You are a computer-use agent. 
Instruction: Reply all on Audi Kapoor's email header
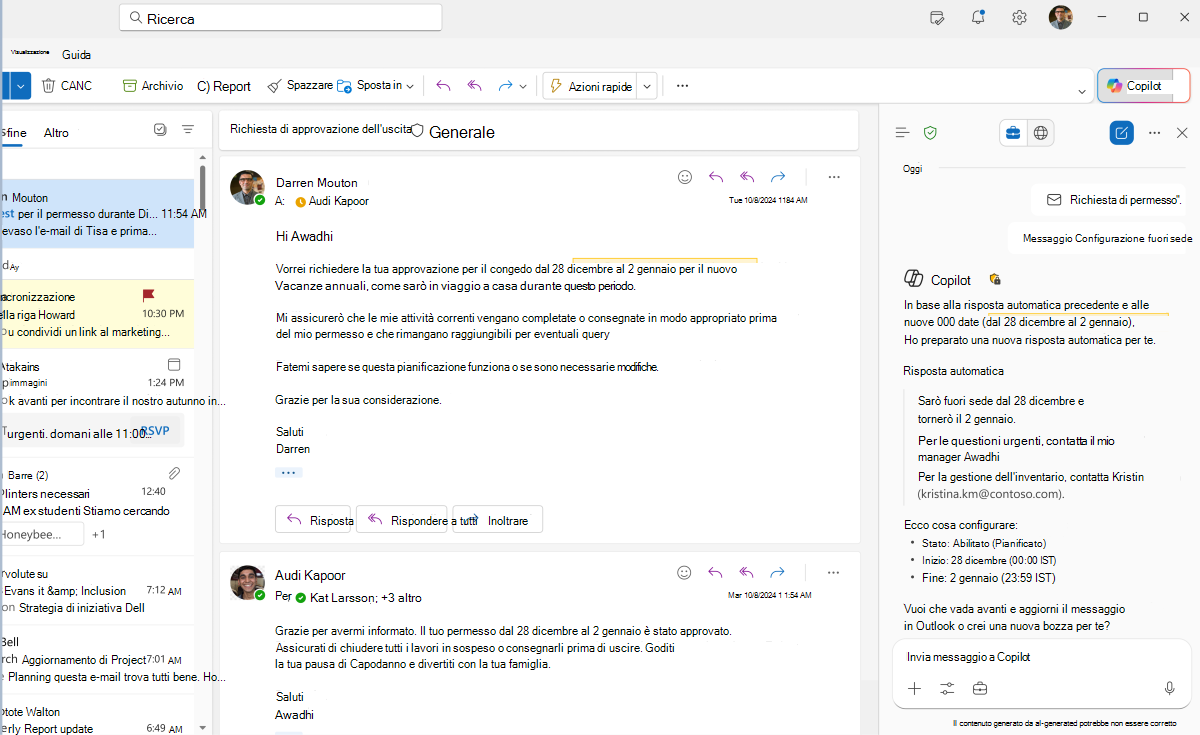point(746,573)
